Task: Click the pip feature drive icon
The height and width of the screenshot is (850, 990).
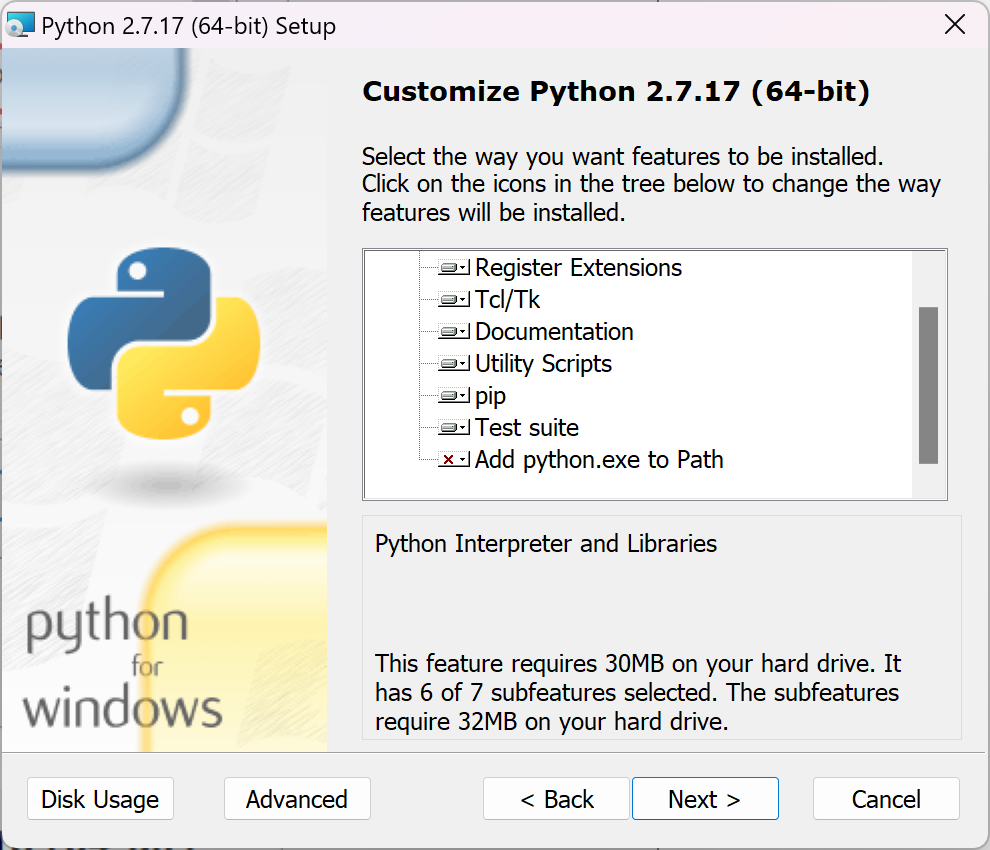Action: 454,396
